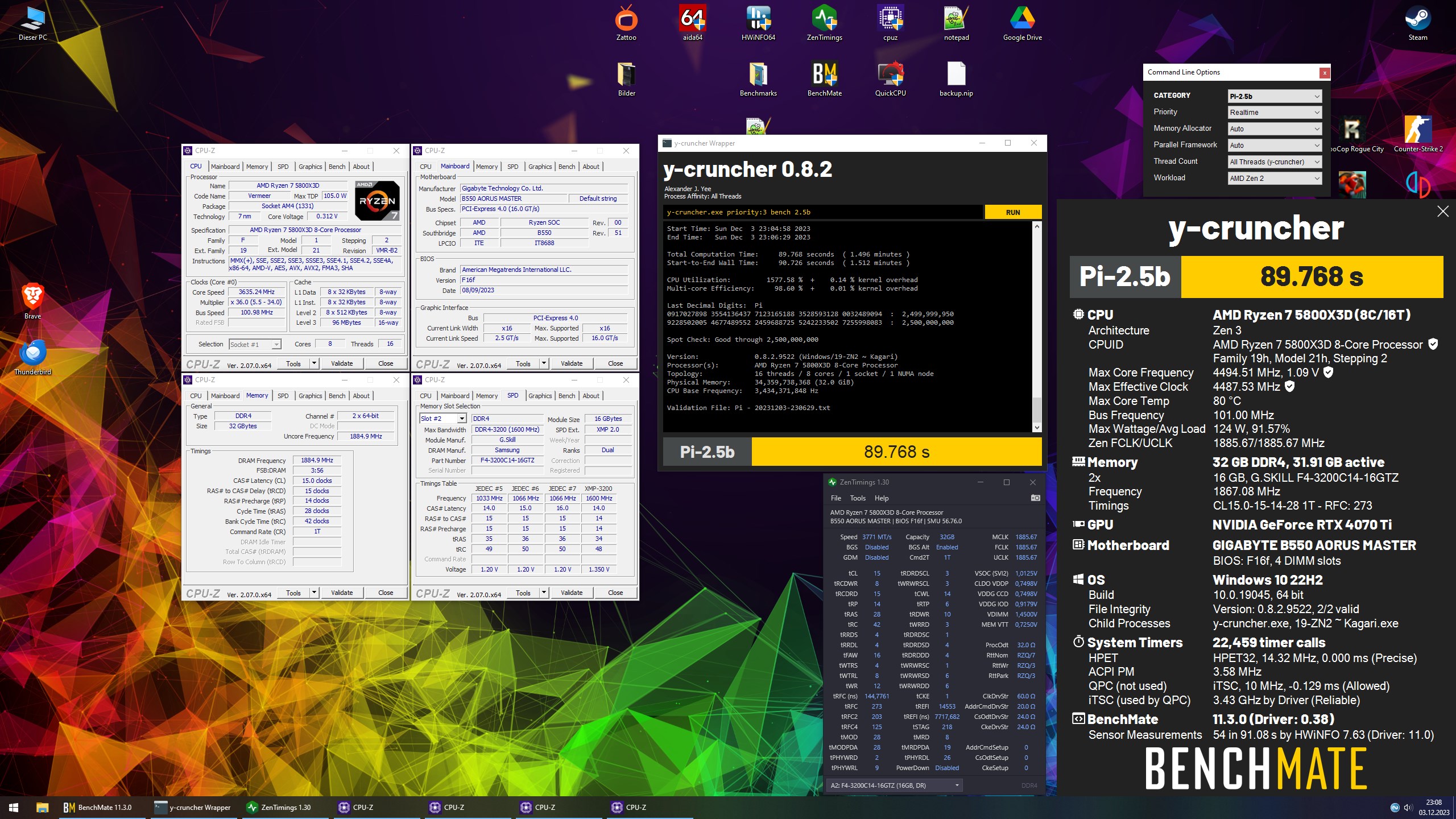Expand the Workload AMD Zen 2 dropdown
The width and height of the screenshot is (1456, 819).
pyautogui.click(x=1274, y=178)
